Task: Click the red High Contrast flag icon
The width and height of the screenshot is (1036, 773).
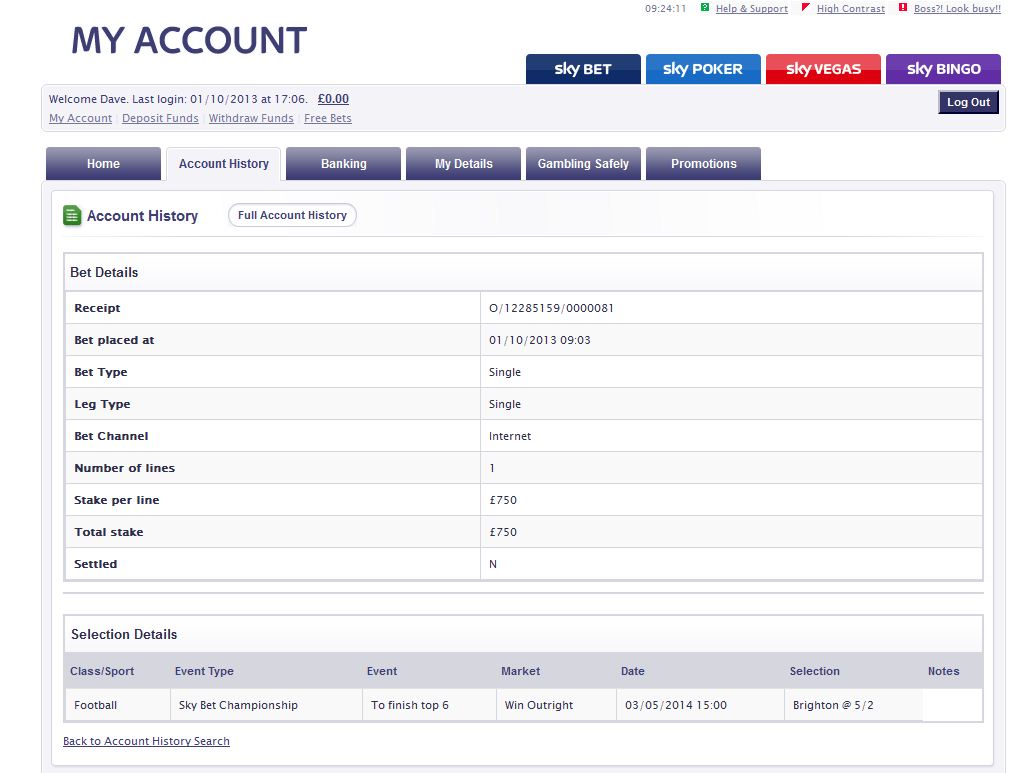Action: pyautogui.click(x=805, y=8)
